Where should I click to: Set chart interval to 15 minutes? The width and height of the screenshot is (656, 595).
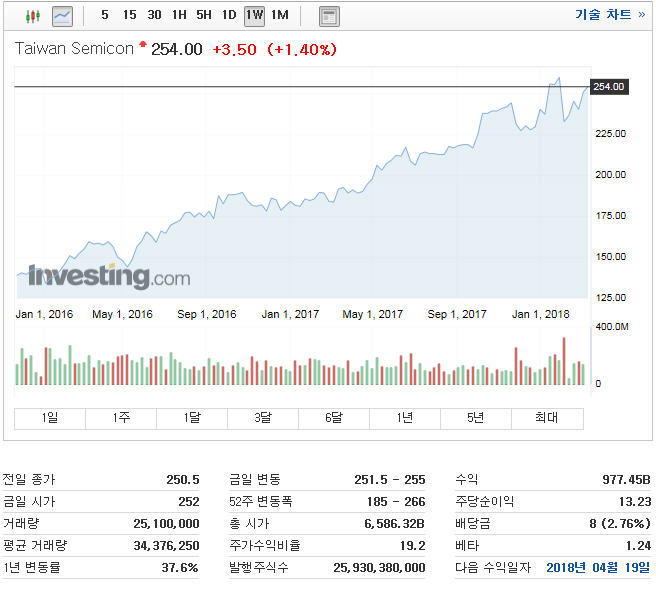tap(129, 15)
